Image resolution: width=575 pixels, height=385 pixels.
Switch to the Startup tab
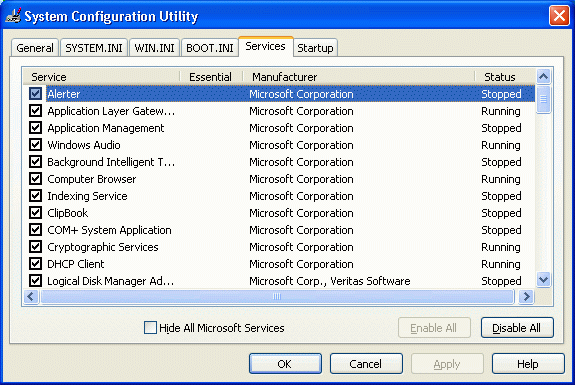[315, 48]
